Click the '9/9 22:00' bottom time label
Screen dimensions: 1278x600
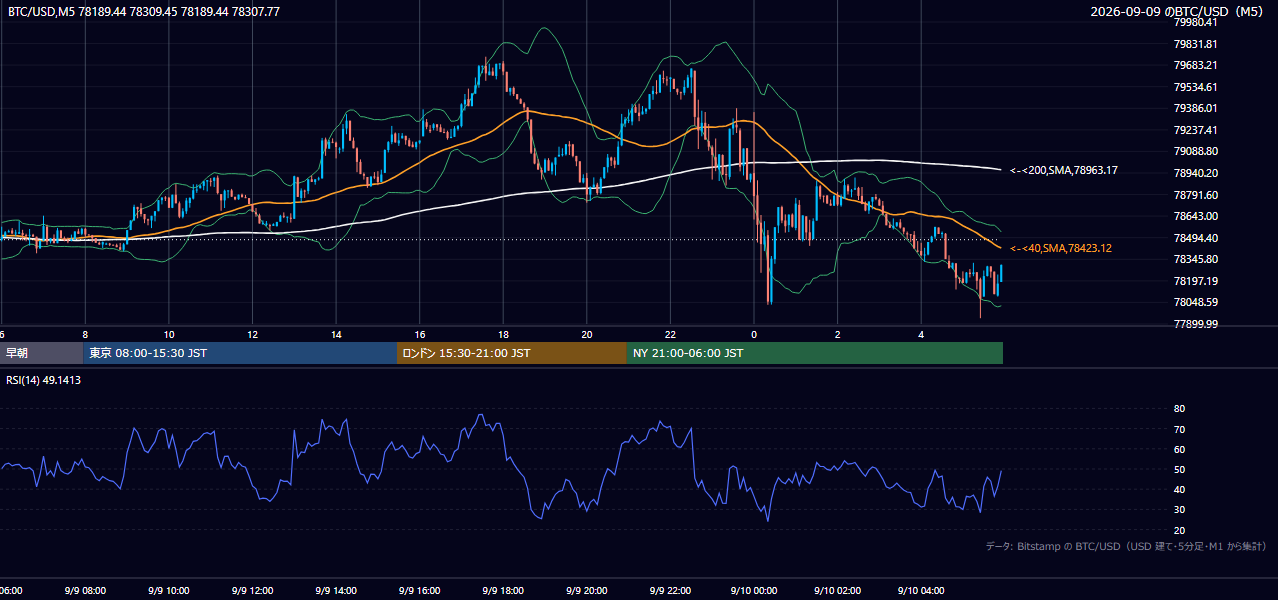click(x=670, y=591)
